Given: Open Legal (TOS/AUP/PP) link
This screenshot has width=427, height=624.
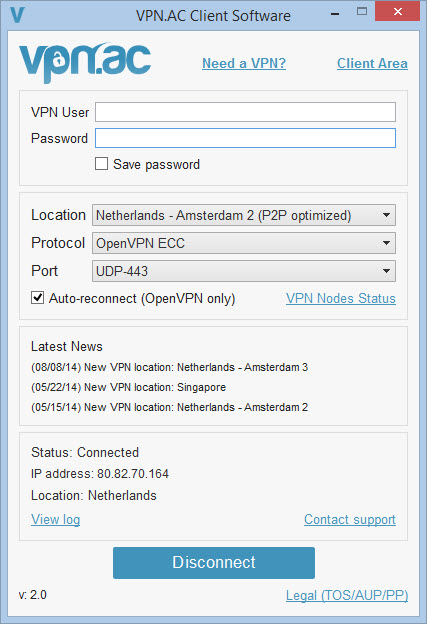Looking at the screenshot, I should pos(347,595).
